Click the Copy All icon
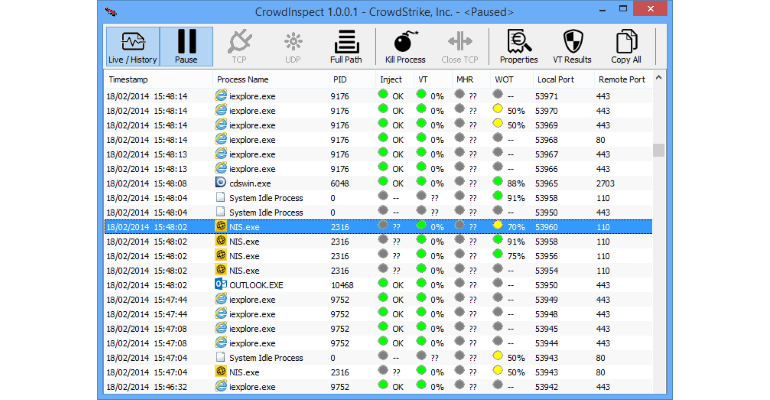Screen dimensions: 770x400 627,46
